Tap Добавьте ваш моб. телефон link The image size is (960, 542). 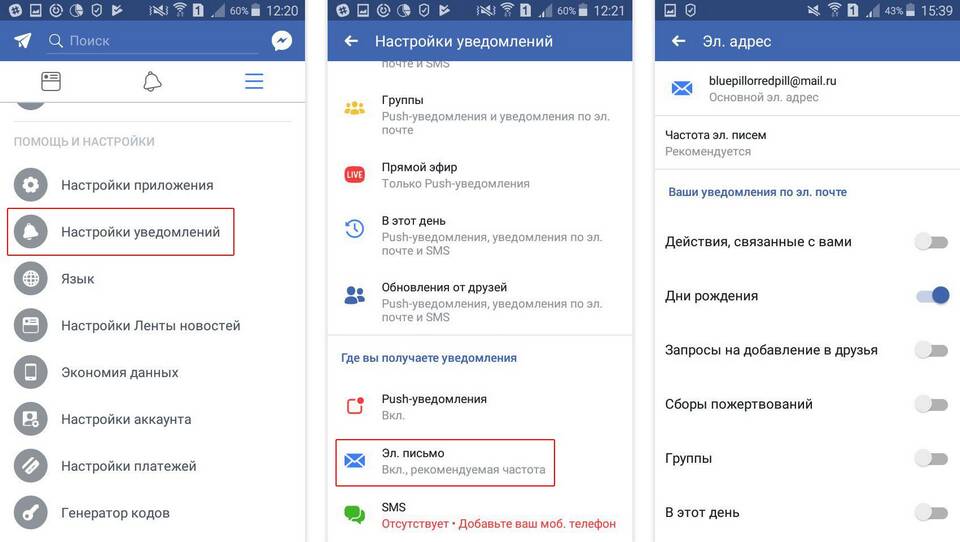pos(537,524)
